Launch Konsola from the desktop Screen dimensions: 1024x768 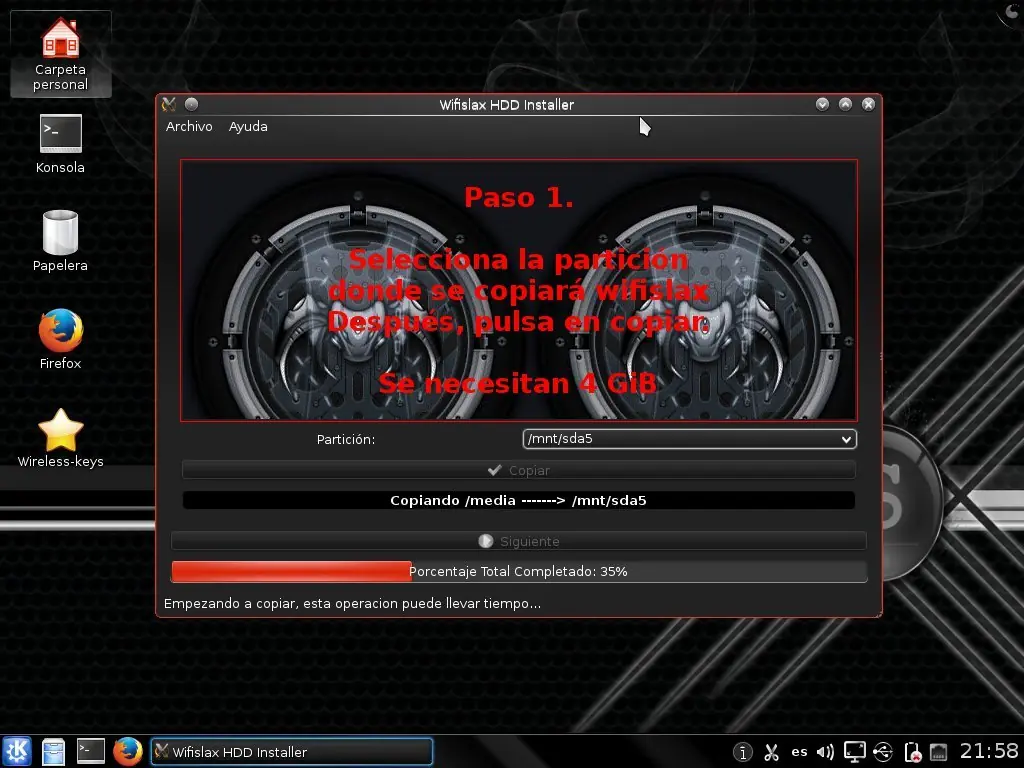(x=60, y=144)
